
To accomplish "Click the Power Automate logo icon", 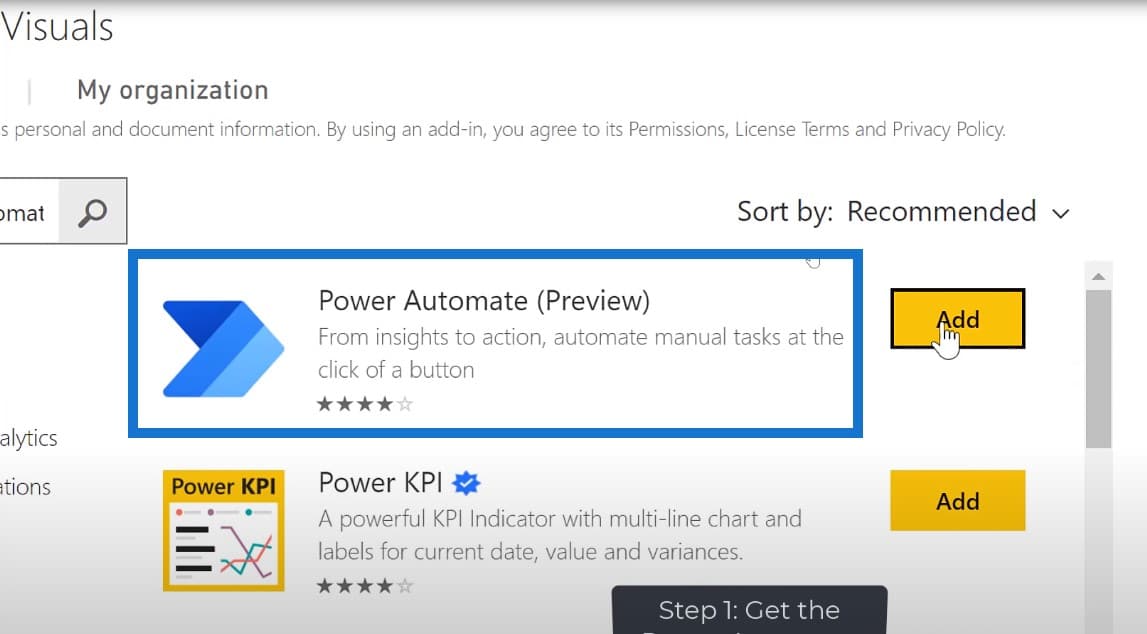I will (223, 348).
